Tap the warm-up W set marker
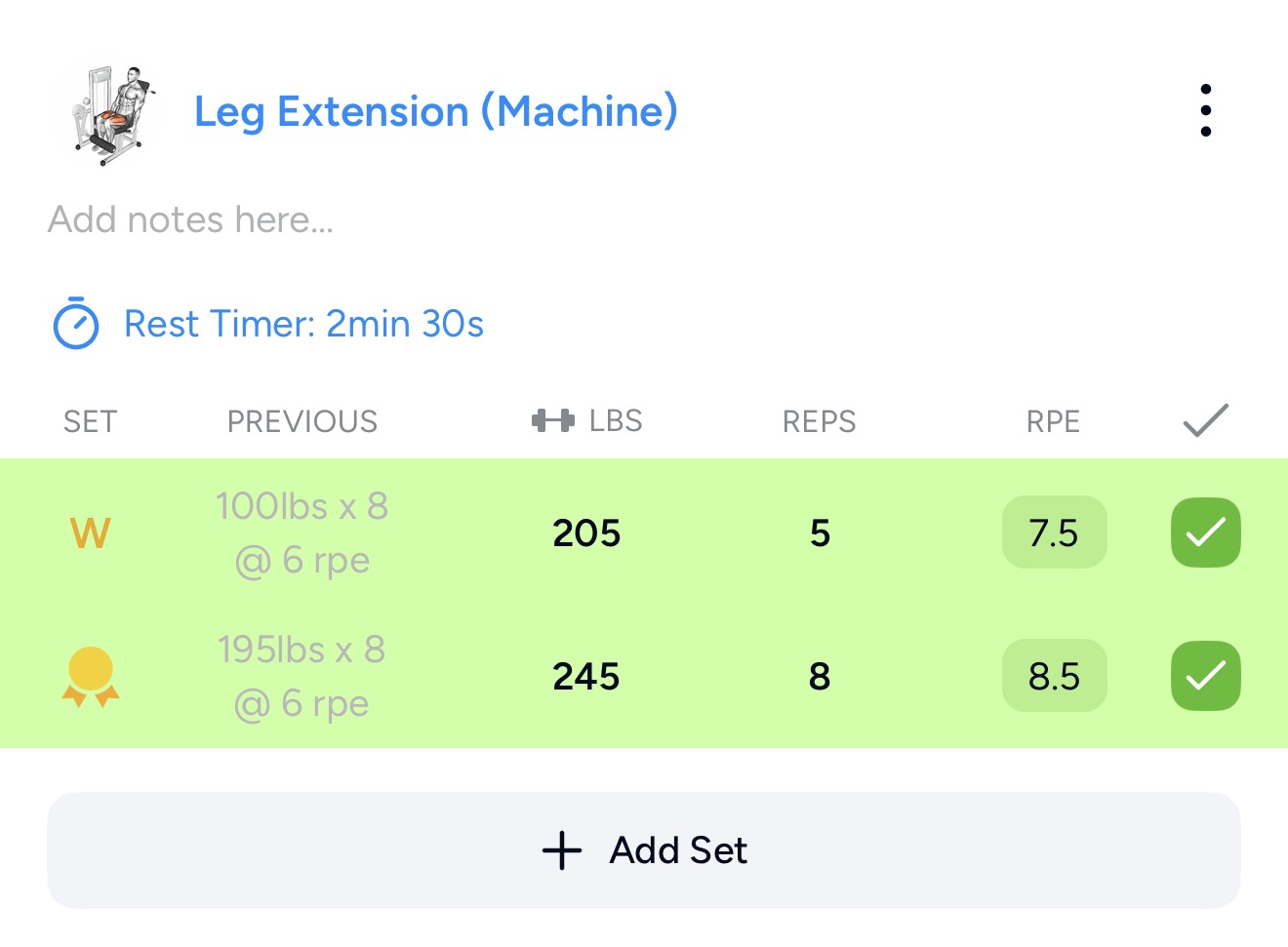Screen dimensions: 1288x947 coord(90,533)
